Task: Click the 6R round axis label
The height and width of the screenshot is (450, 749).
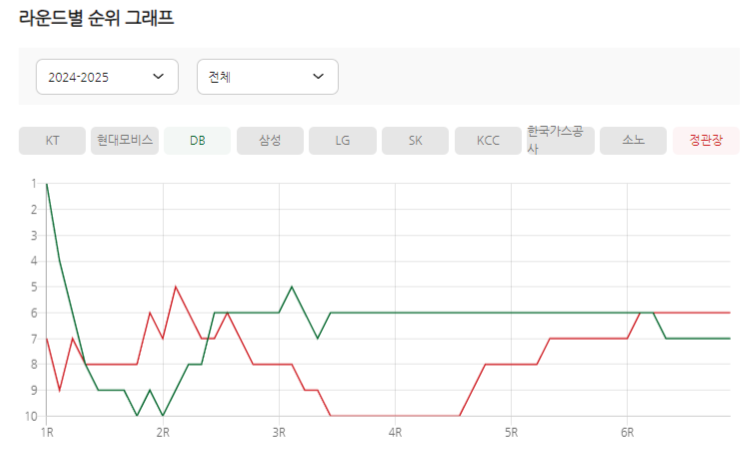Action: [x=627, y=432]
